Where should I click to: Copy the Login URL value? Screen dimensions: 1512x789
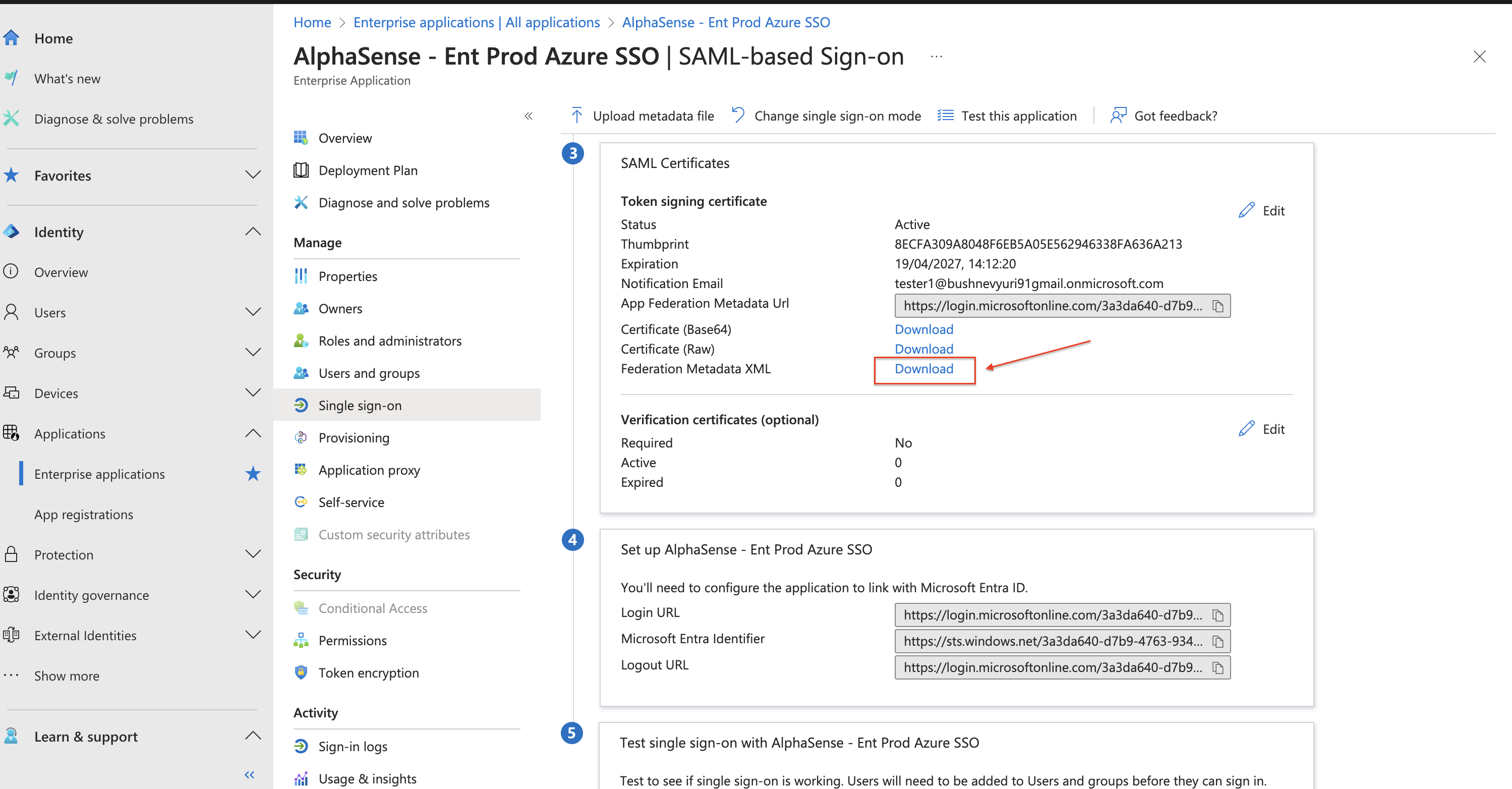pos(1218,615)
